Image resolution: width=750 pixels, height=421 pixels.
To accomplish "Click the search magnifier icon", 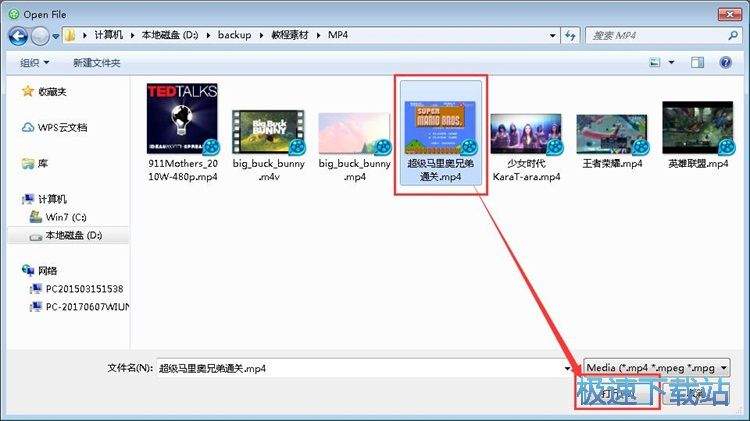I will click(x=733, y=35).
